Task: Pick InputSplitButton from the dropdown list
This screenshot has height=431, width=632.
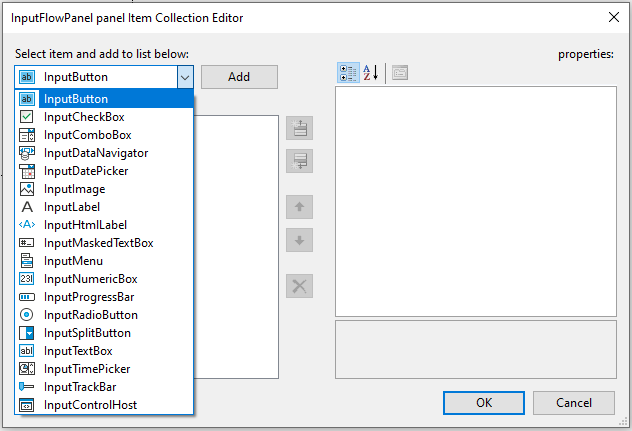Action: (87, 333)
